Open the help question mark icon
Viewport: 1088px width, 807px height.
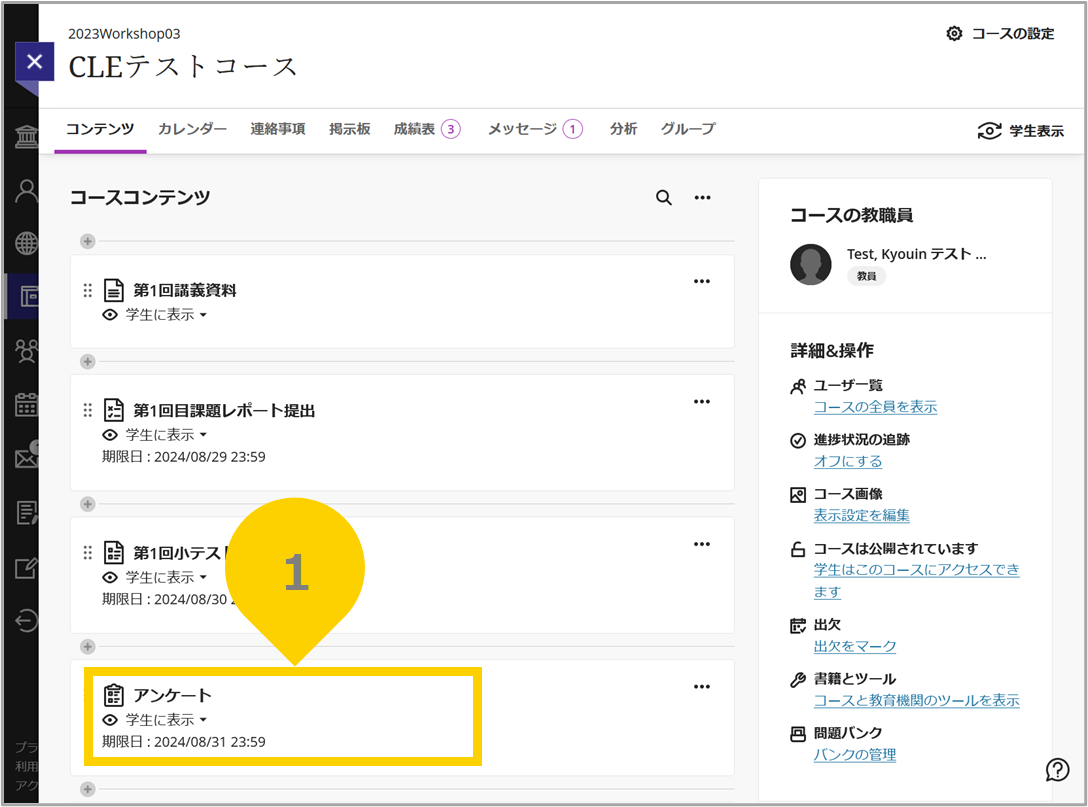tap(1057, 769)
